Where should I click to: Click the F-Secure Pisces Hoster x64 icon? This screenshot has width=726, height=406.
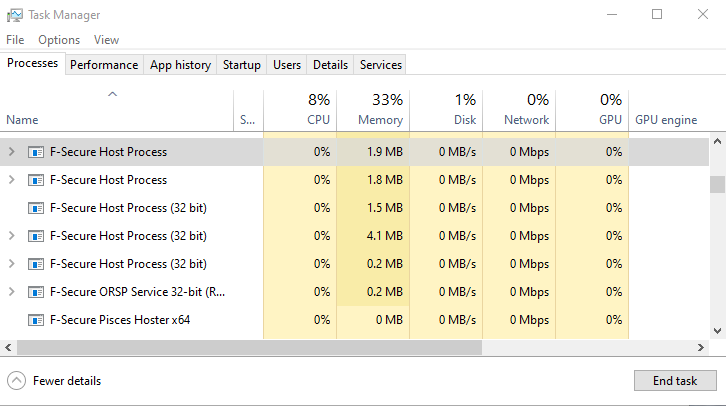[x=36, y=320]
